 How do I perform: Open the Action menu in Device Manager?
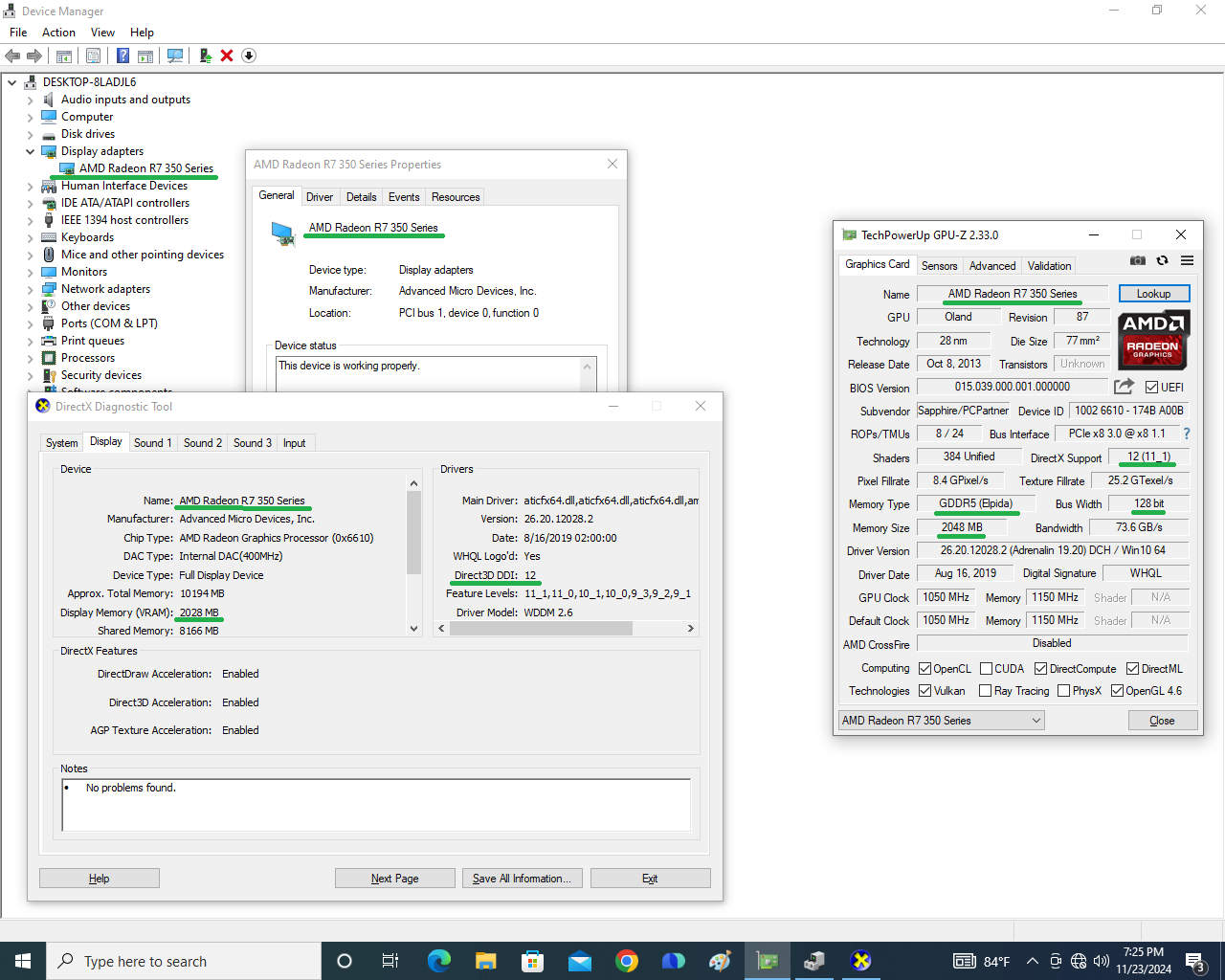point(58,33)
